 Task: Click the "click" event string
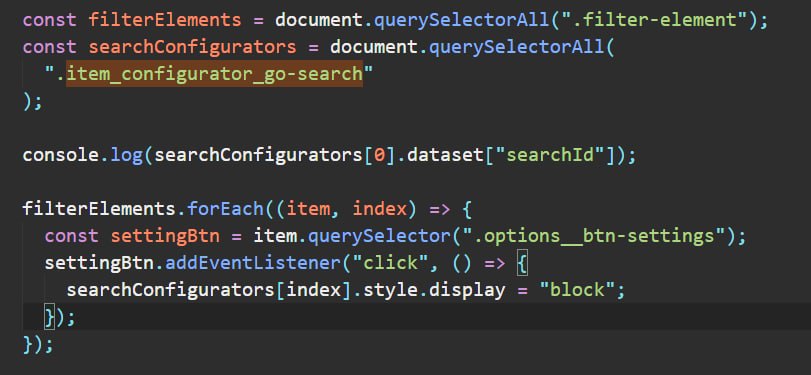click(x=391, y=263)
